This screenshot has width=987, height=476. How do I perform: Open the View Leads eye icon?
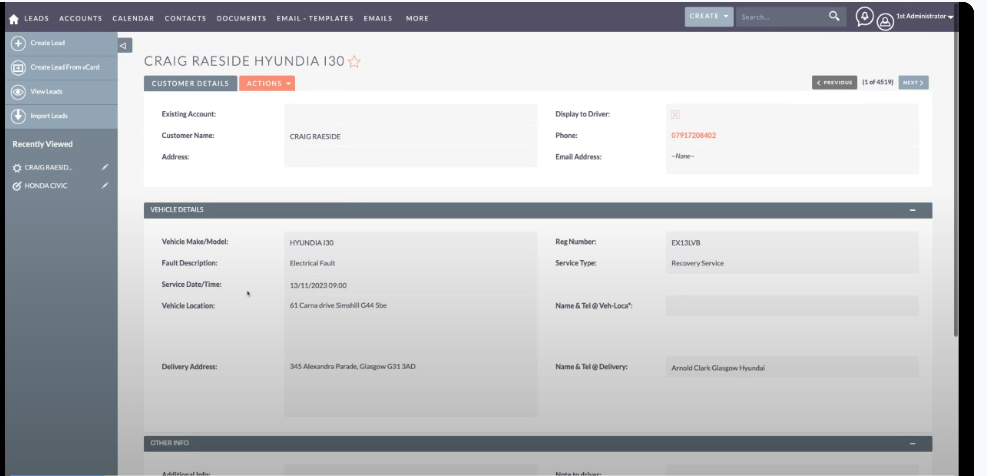(x=18, y=92)
